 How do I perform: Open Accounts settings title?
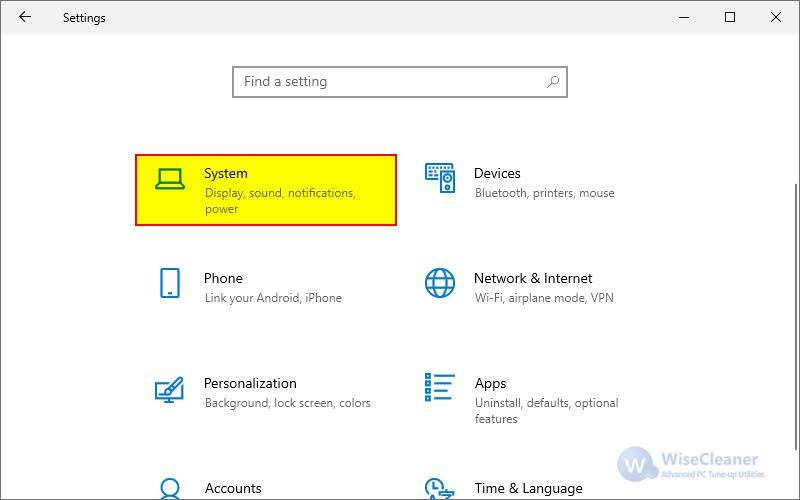(x=233, y=488)
